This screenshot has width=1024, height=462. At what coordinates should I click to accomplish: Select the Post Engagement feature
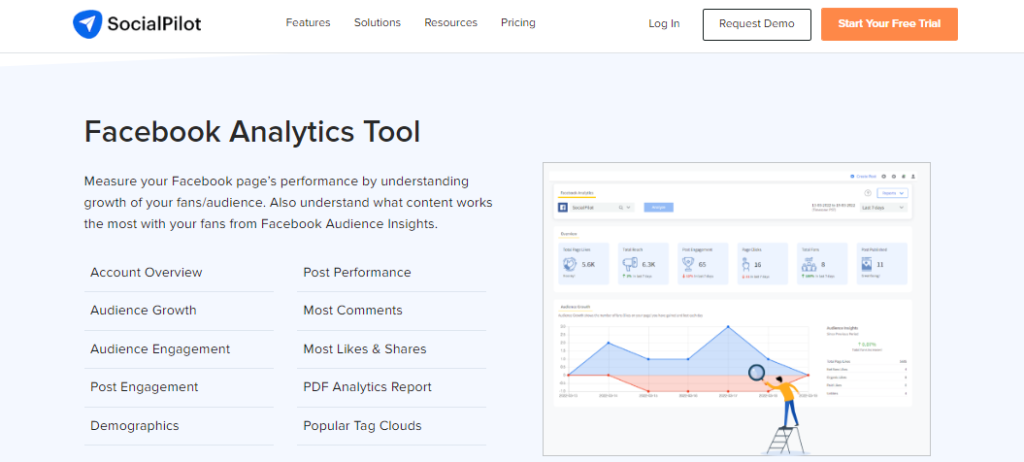144,387
